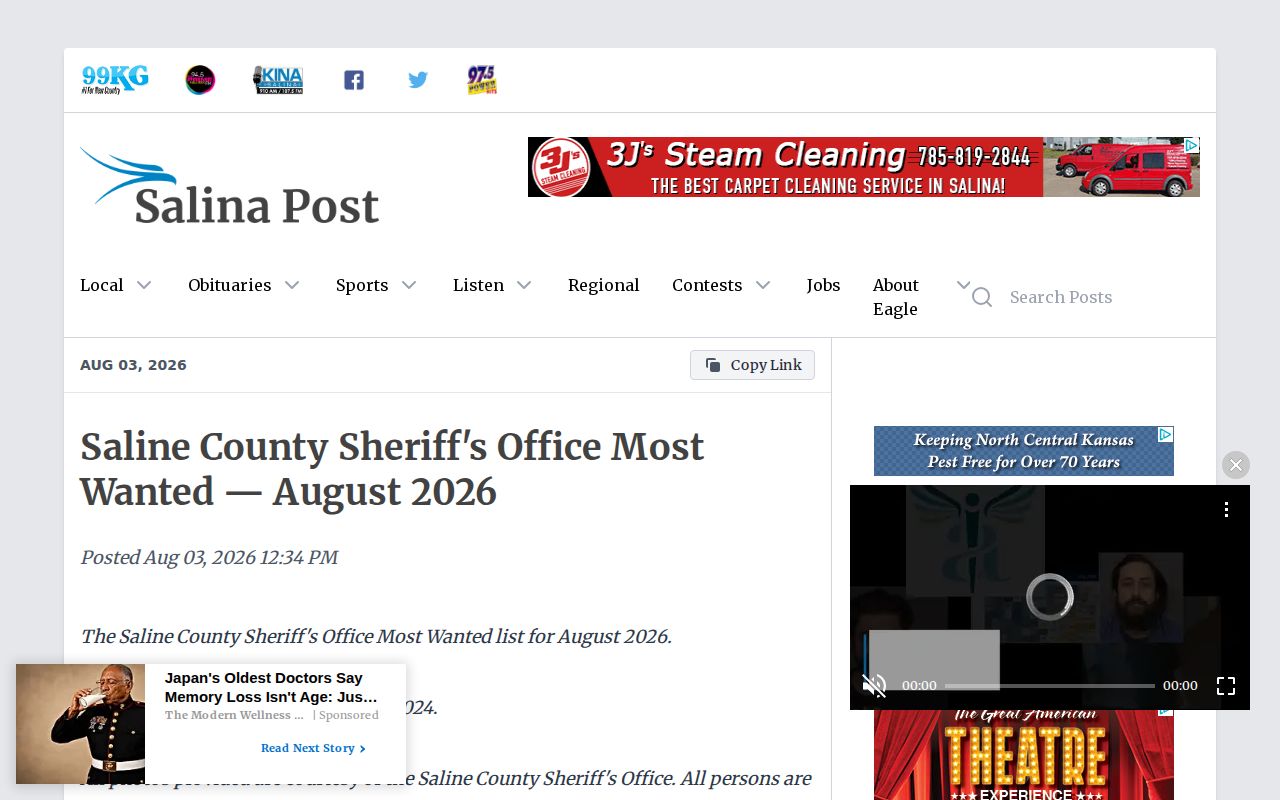
Task: Click the Japan's Oldest Doctors sponsored headline
Action: 272,687
